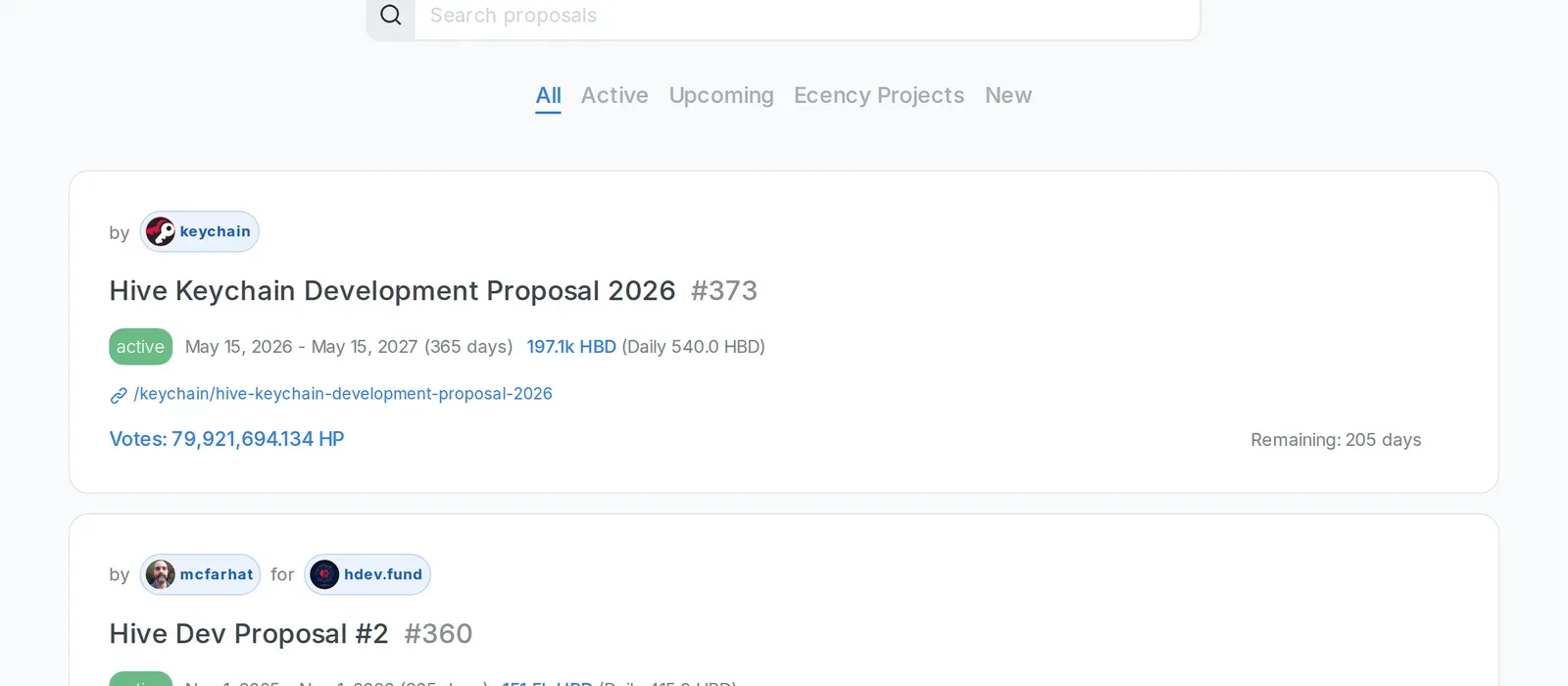Click Remaining: 205 days text
Viewport: 1568px width, 686px height.
[1336, 440]
